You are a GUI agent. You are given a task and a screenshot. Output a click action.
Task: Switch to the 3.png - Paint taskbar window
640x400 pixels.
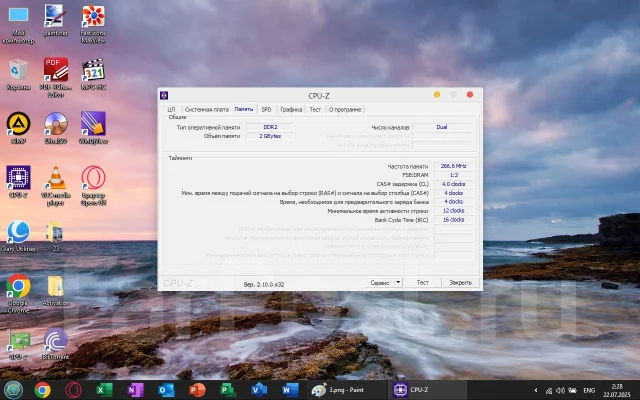tap(345, 390)
